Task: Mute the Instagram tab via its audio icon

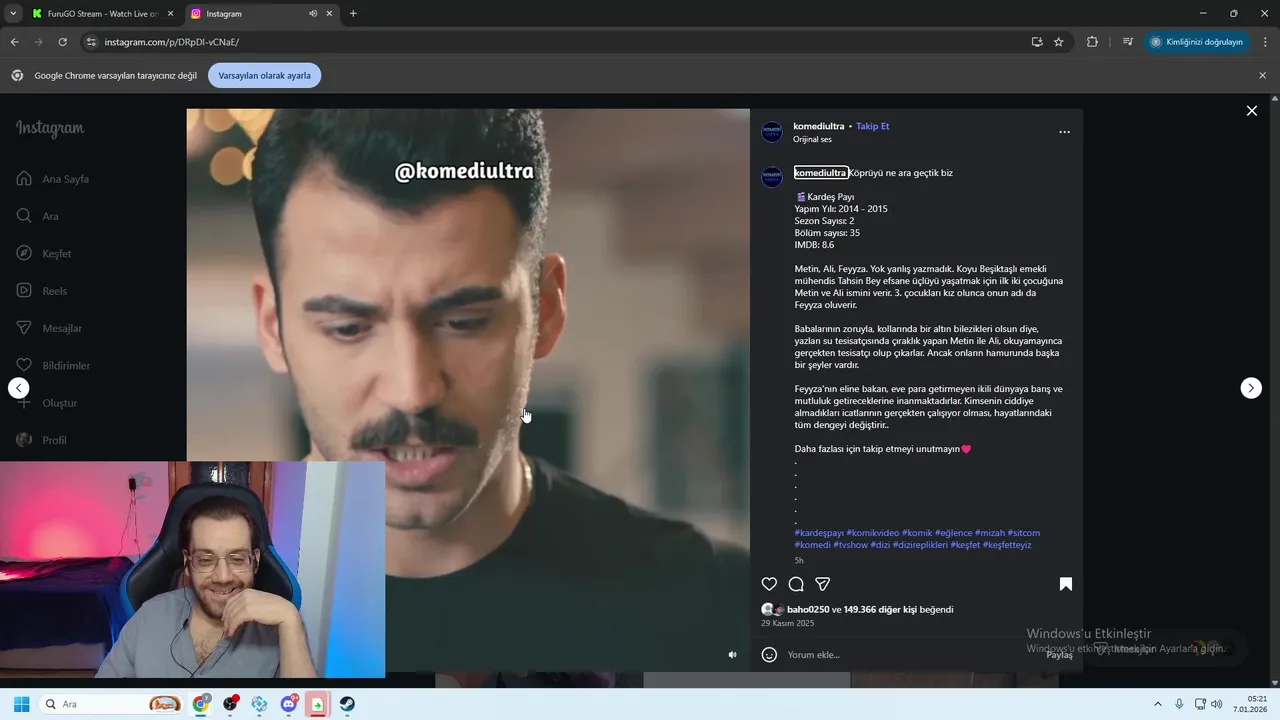Action: coord(313,14)
